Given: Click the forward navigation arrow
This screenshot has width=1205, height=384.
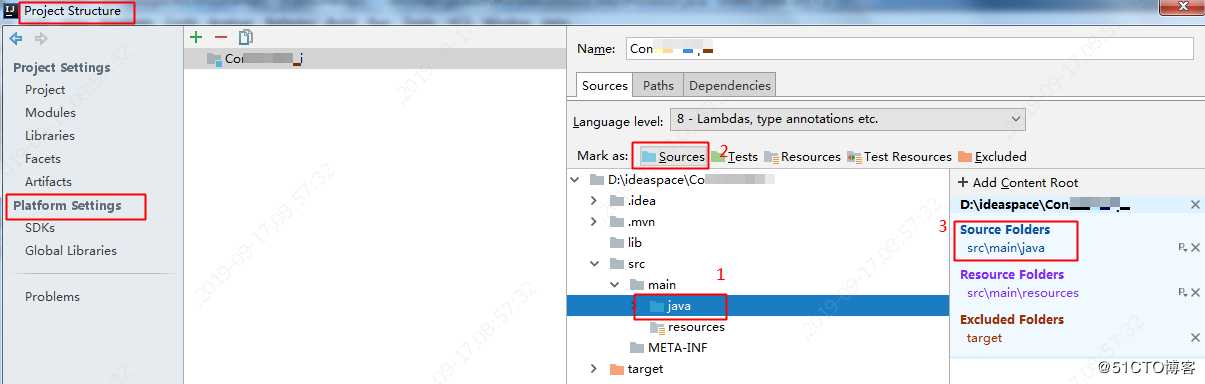Looking at the screenshot, I should coord(41,39).
